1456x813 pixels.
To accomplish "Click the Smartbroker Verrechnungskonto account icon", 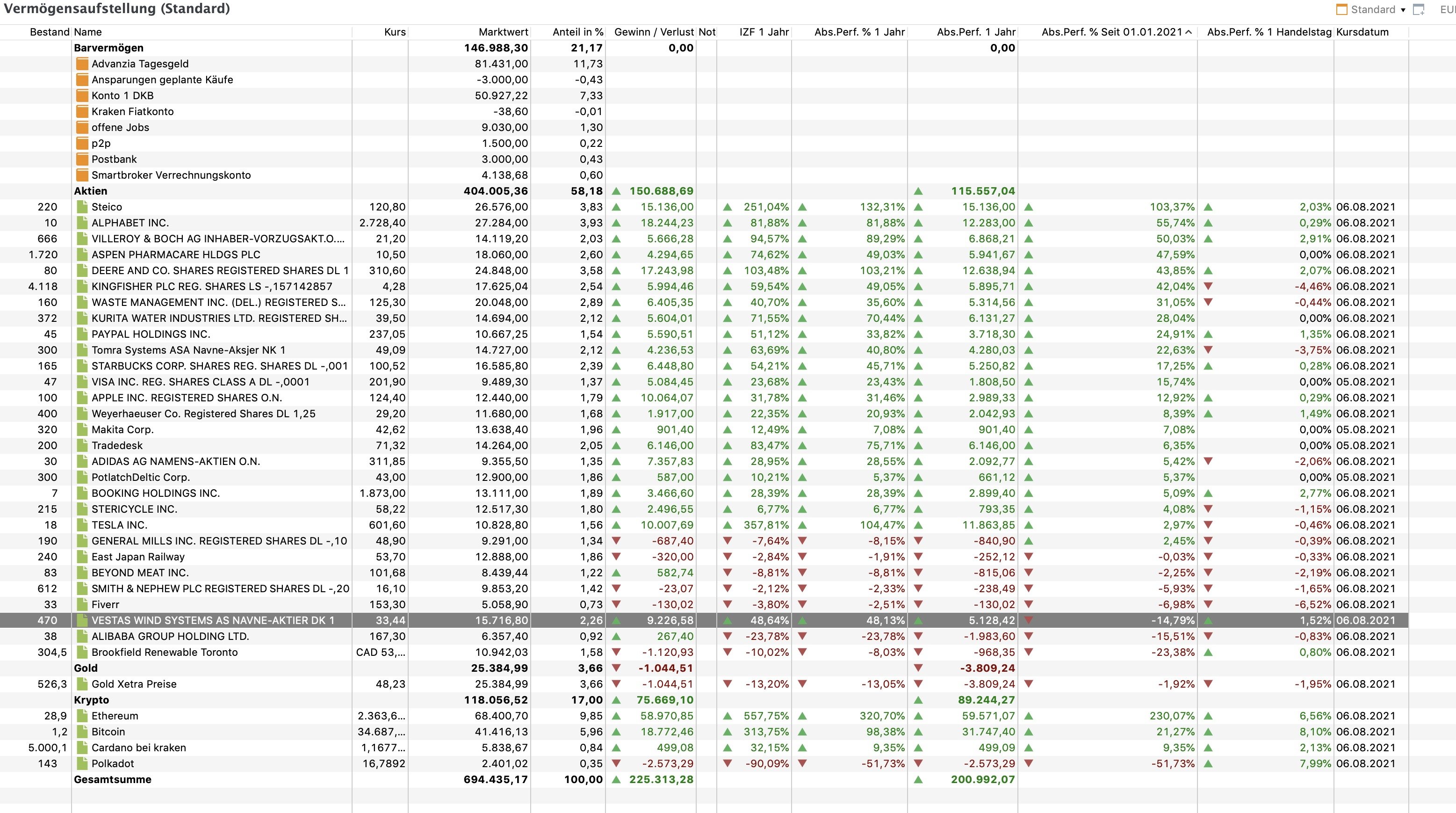I will (x=82, y=175).
